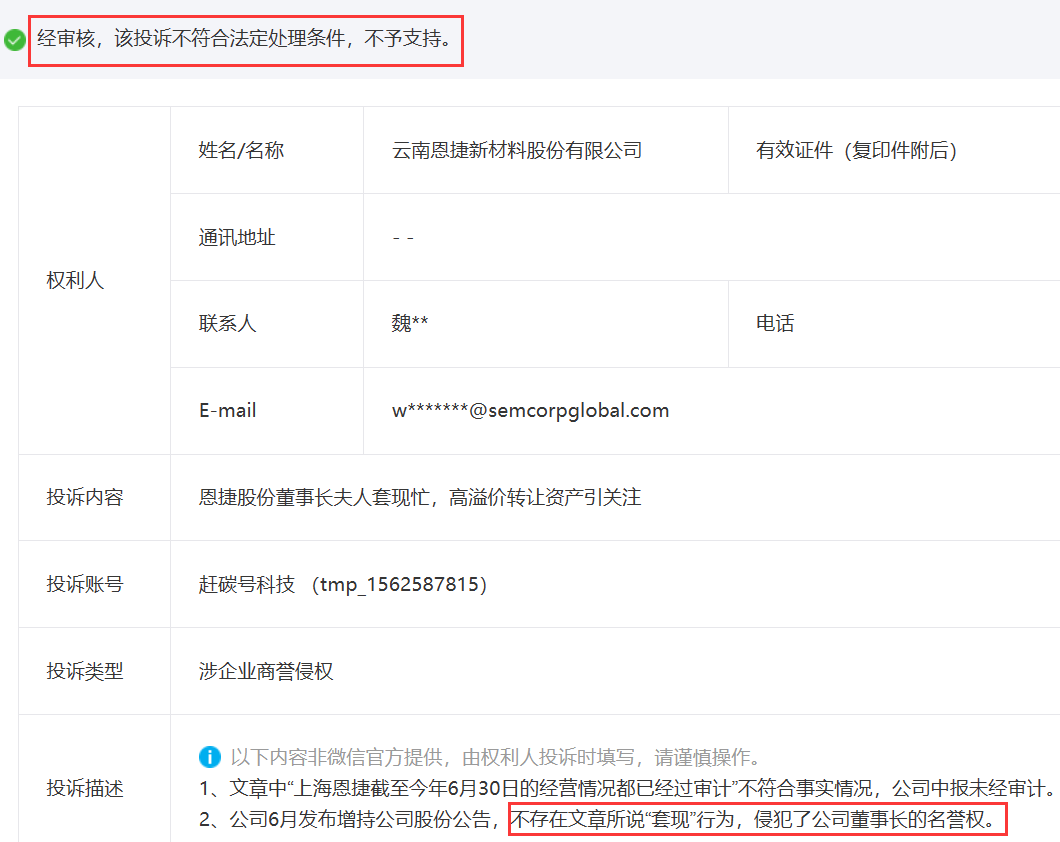1060x842 pixels.
Task: Select description line 1 about 上海恩捷 审计
Action: [x=627, y=789]
